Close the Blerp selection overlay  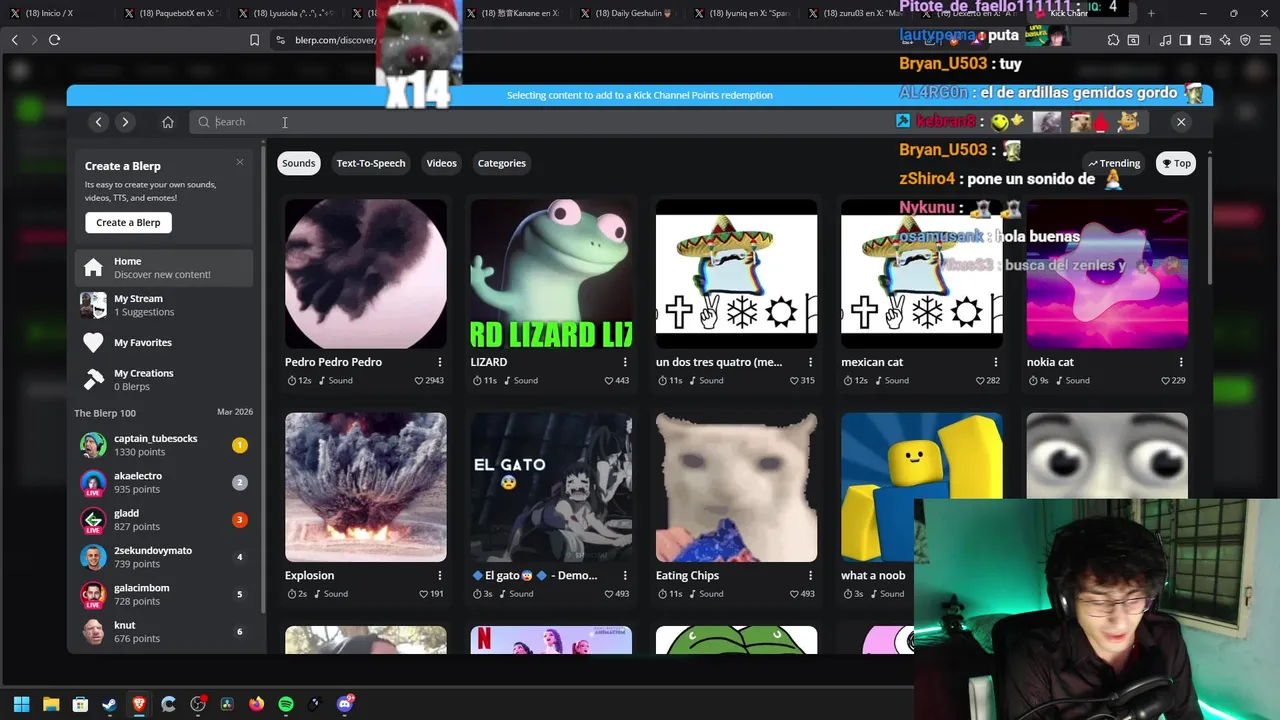pyautogui.click(x=1181, y=122)
